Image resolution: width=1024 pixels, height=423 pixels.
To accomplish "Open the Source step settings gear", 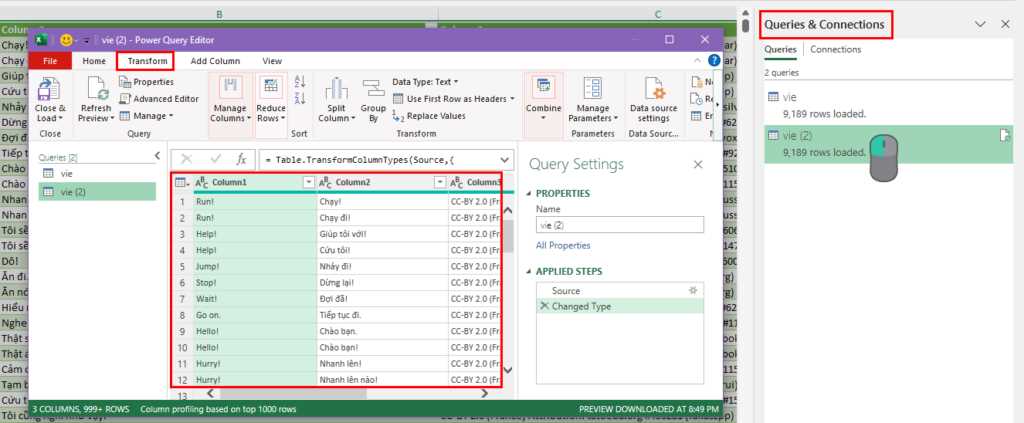I will coord(692,290).
